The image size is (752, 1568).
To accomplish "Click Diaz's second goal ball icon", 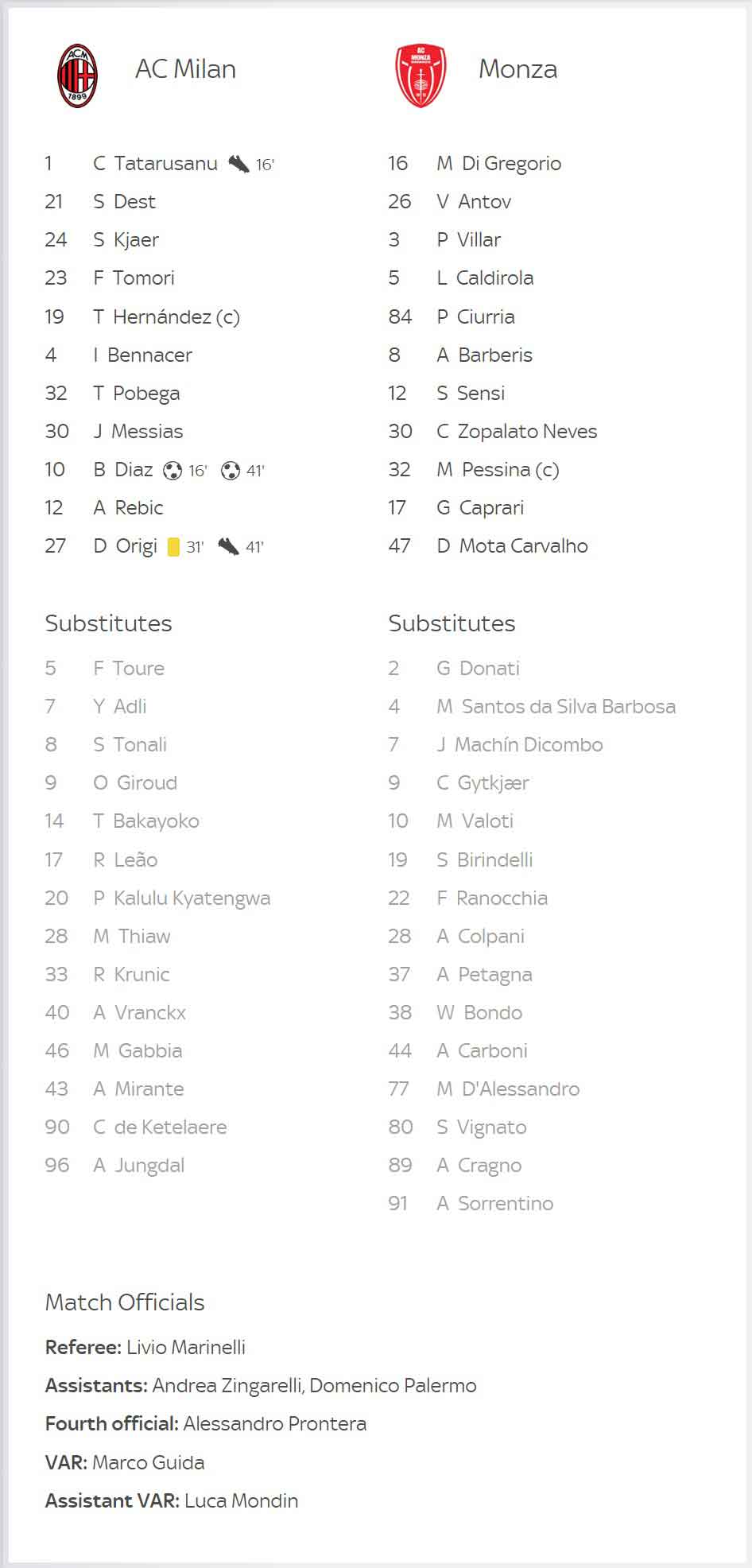I will point(231,471).
